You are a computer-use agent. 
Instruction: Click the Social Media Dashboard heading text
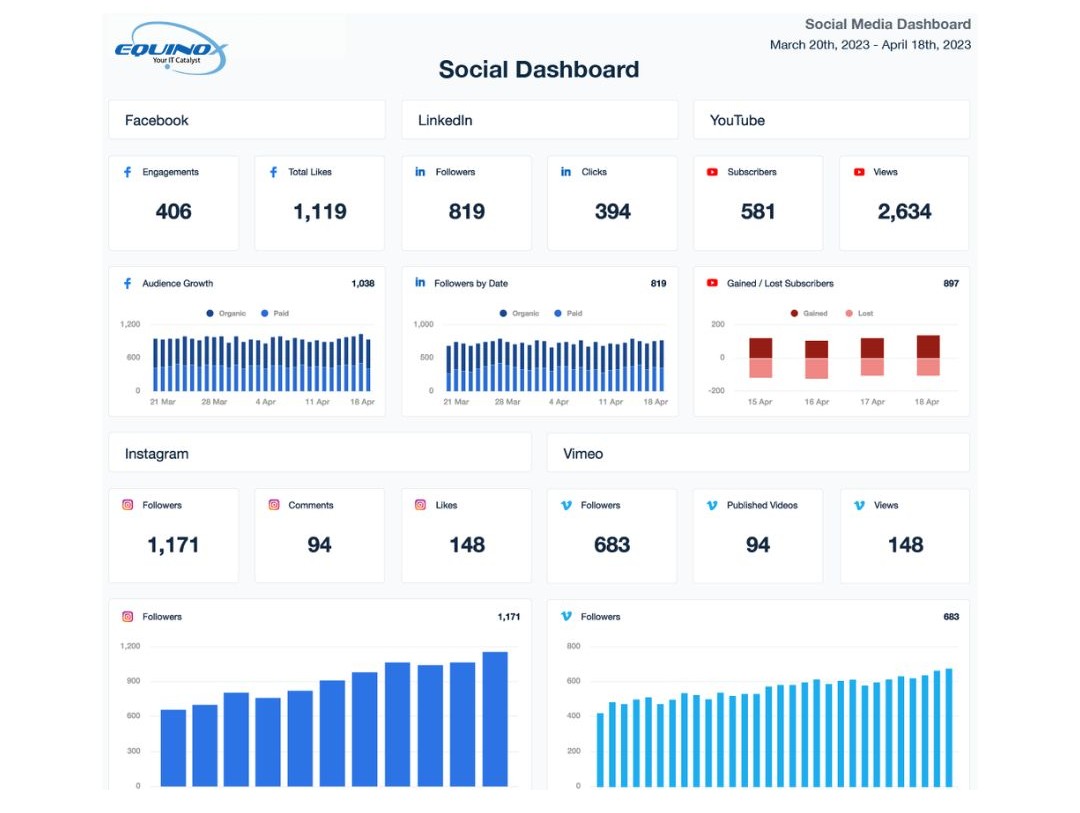pyautogui.click(x=888, y=24)
